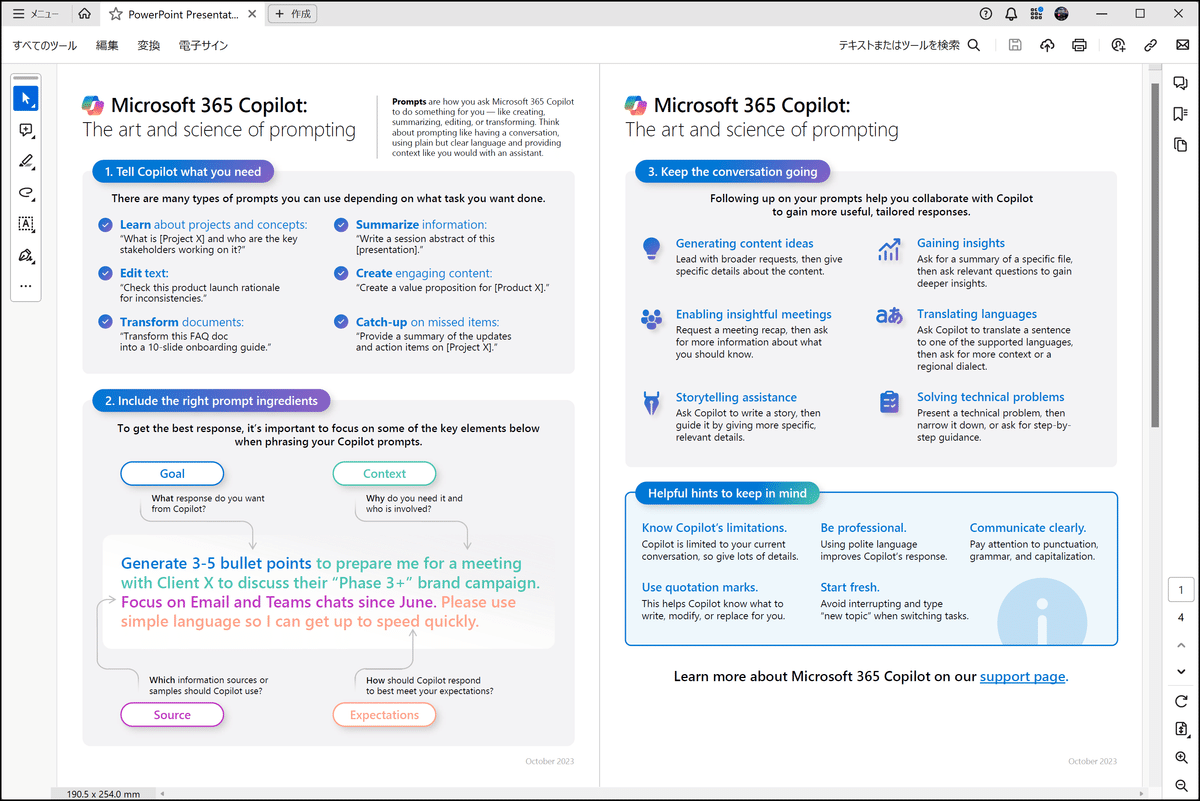
Task: Open the 電子サイン tab
Action: tap(203, 45)
